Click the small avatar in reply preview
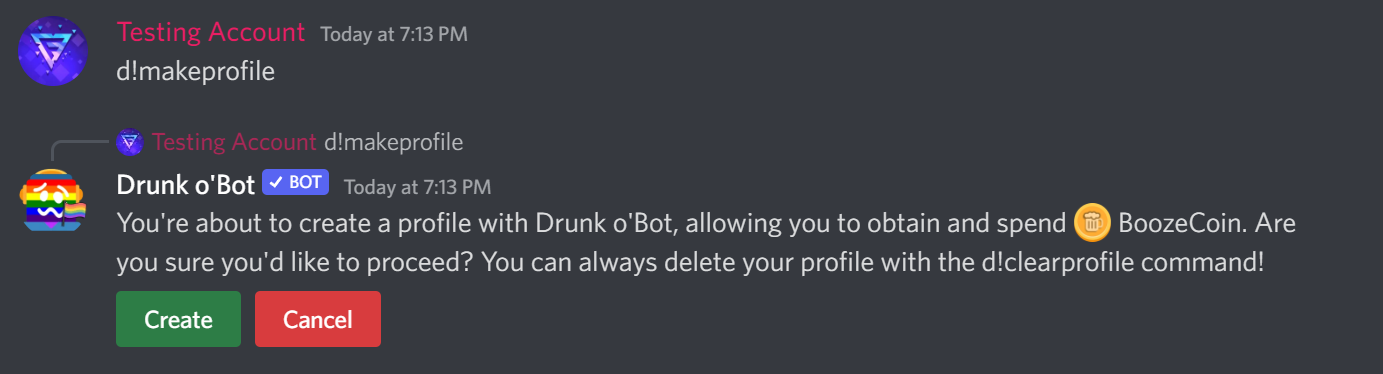 [x=129, y=142]
